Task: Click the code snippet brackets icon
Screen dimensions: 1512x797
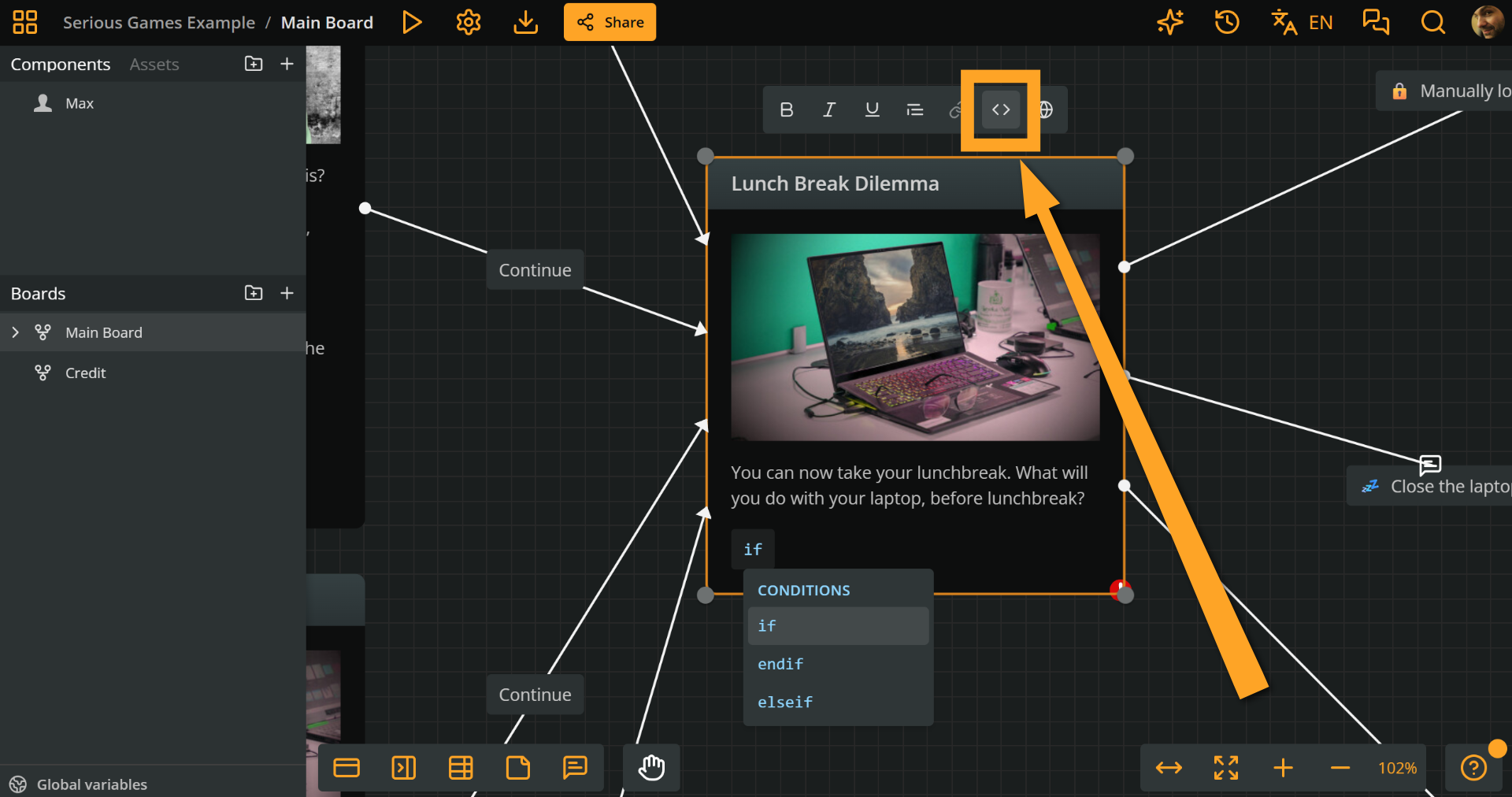Action: tap(1001, 109)
